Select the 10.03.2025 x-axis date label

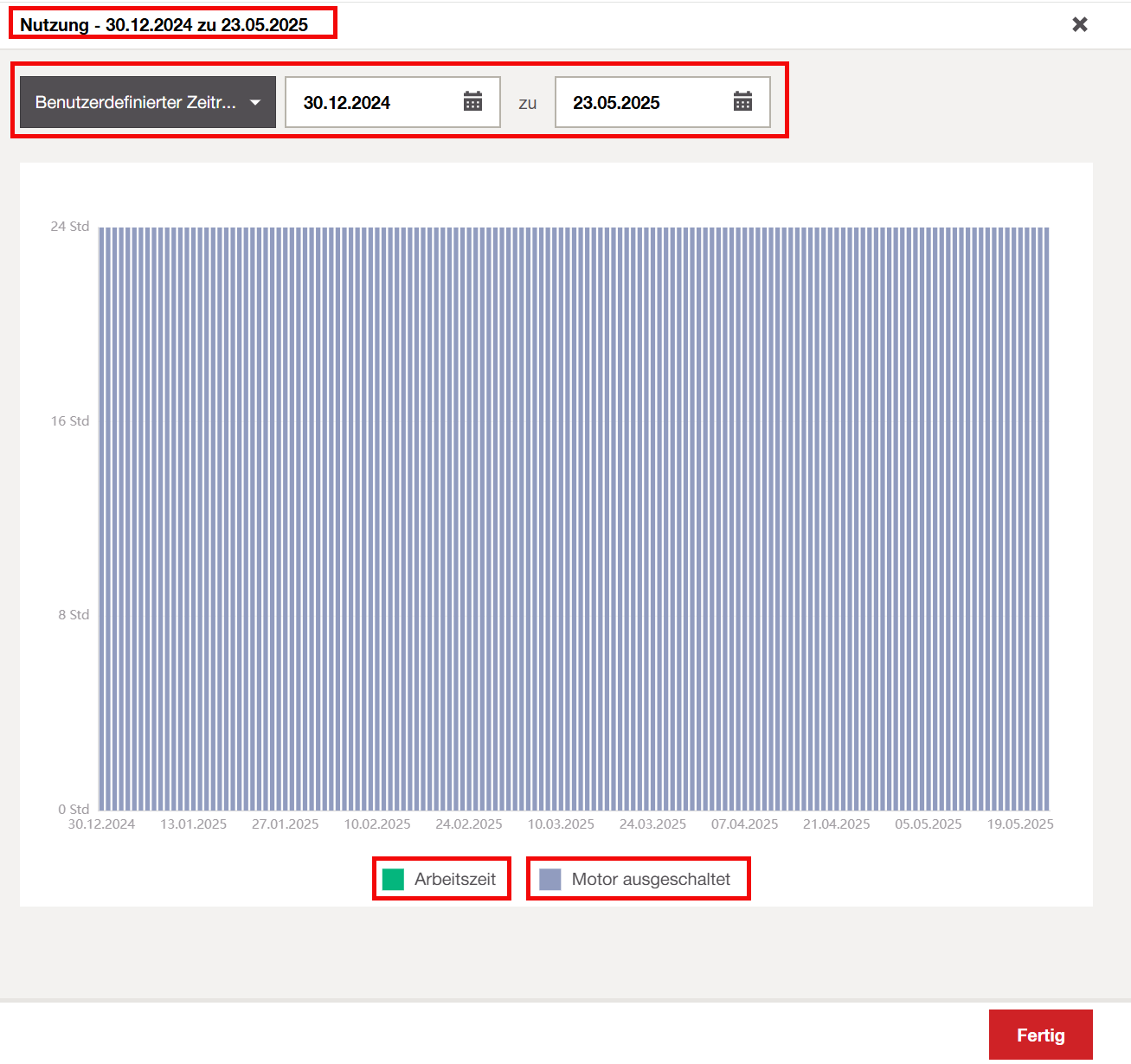point(561,824)
